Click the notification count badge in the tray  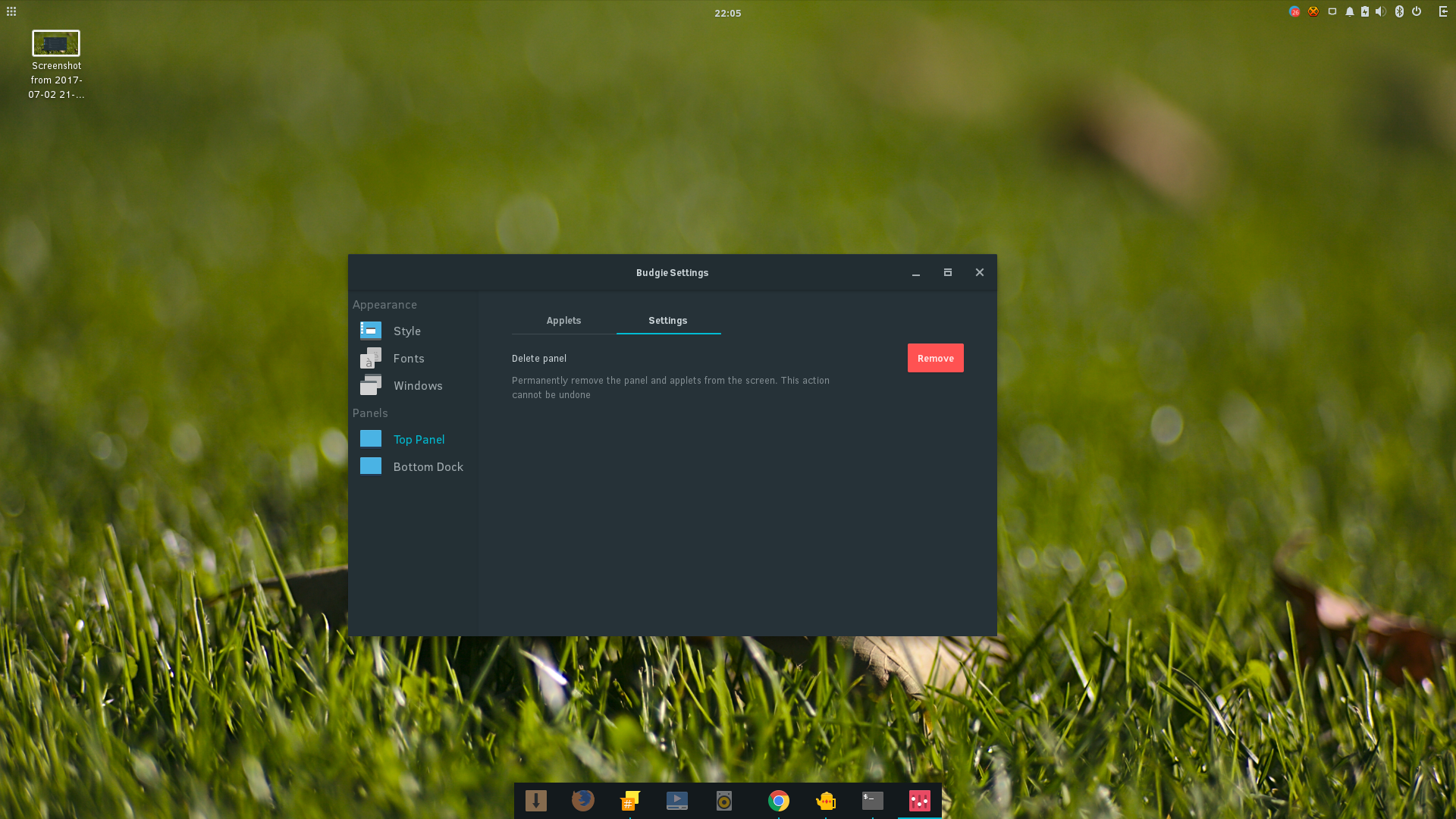(1294, 11)
